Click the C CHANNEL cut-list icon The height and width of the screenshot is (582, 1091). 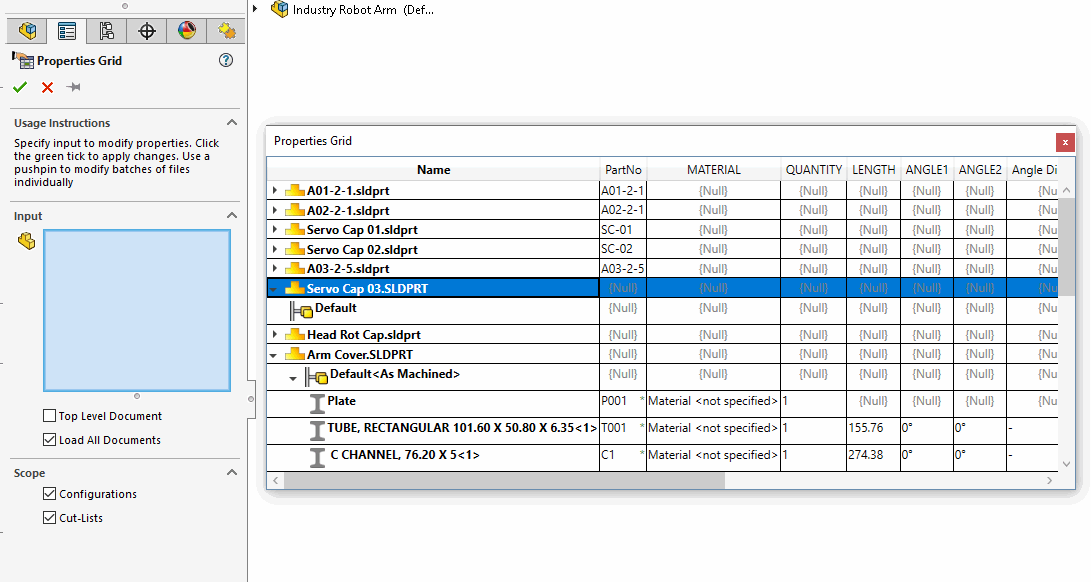click(x=317, y=457)
